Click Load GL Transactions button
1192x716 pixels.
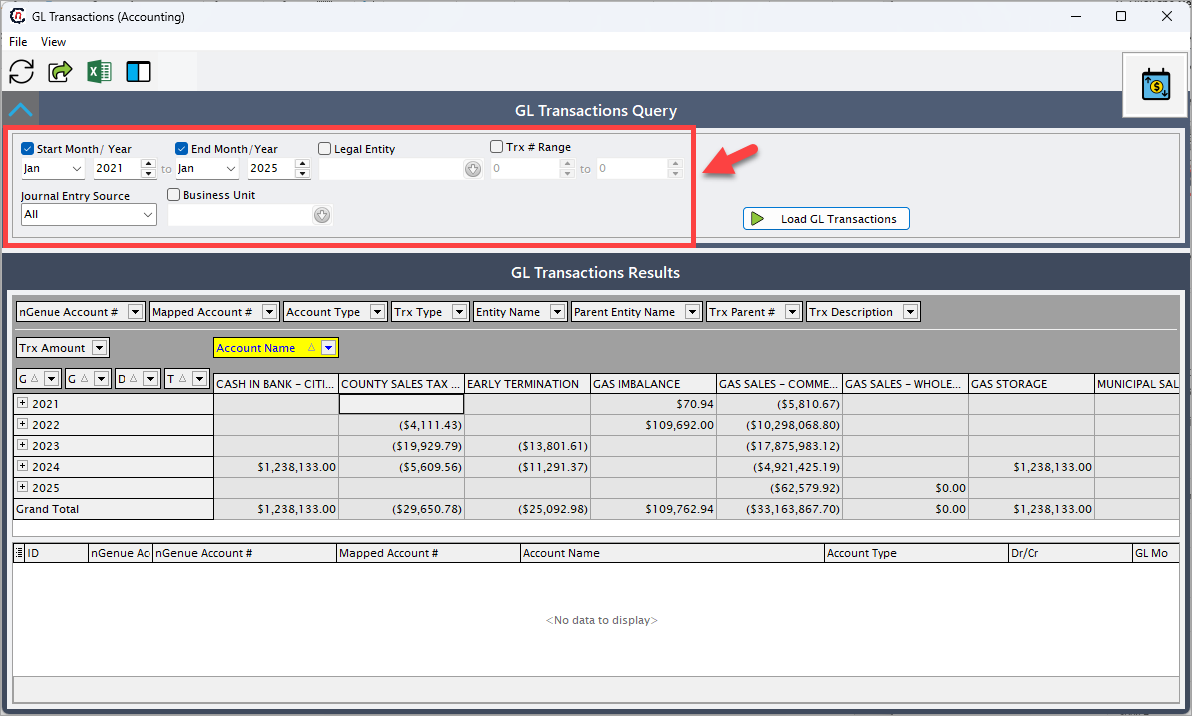pyautogui.click(x=826, y=219)
